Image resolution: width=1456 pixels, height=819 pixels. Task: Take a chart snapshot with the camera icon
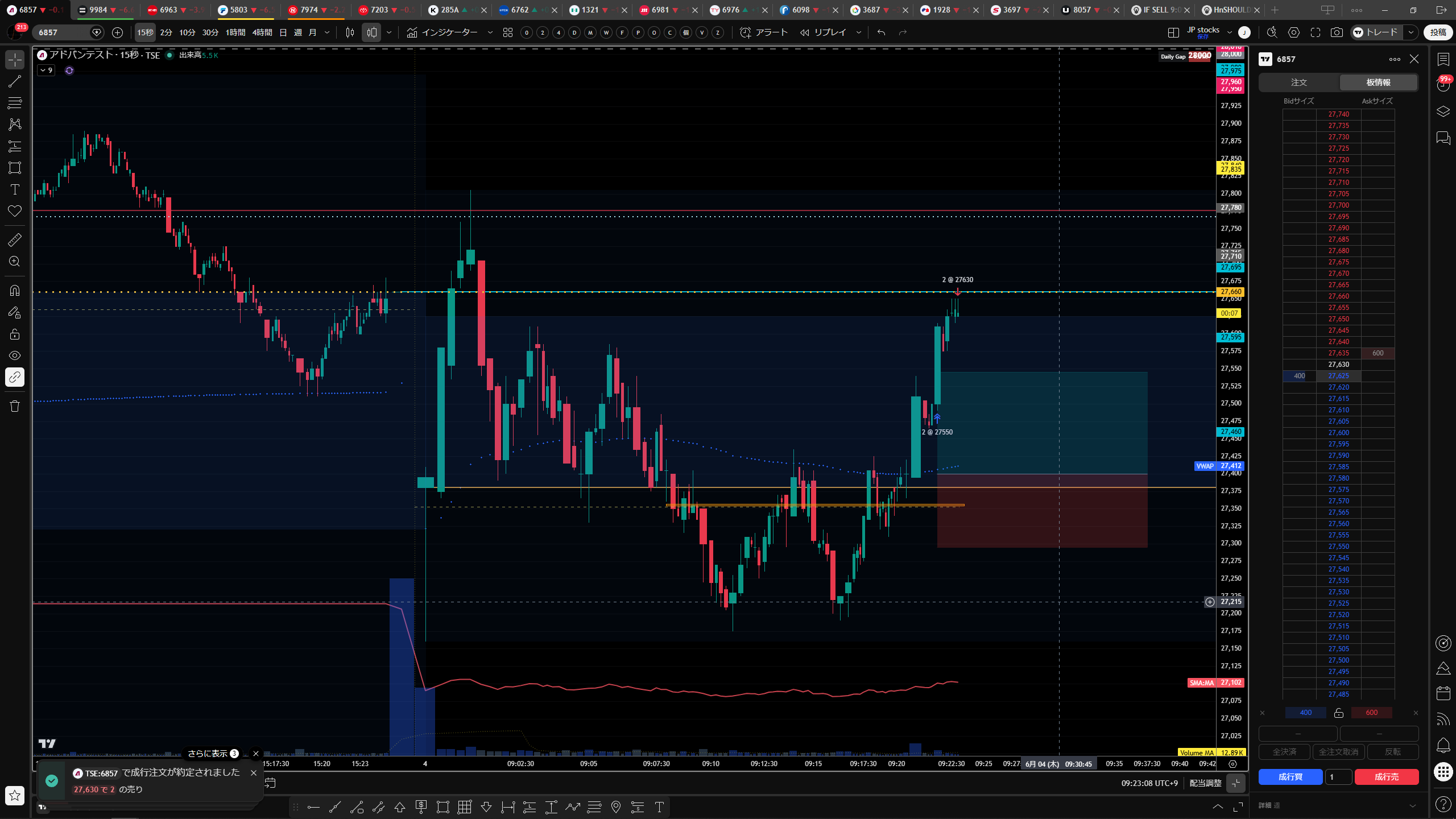[1337, 32]
